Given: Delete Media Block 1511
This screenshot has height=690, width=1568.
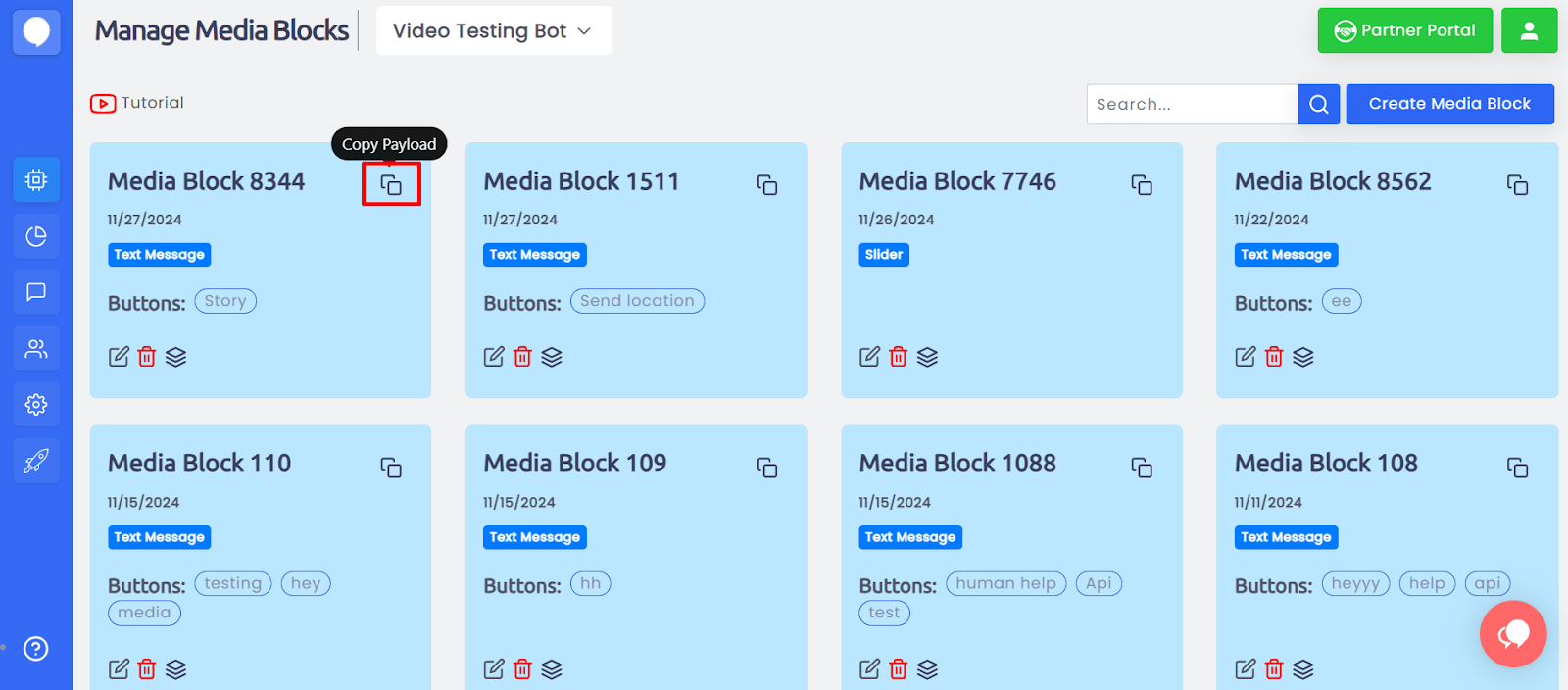Looking at the screenshot, I should point(522,357).
